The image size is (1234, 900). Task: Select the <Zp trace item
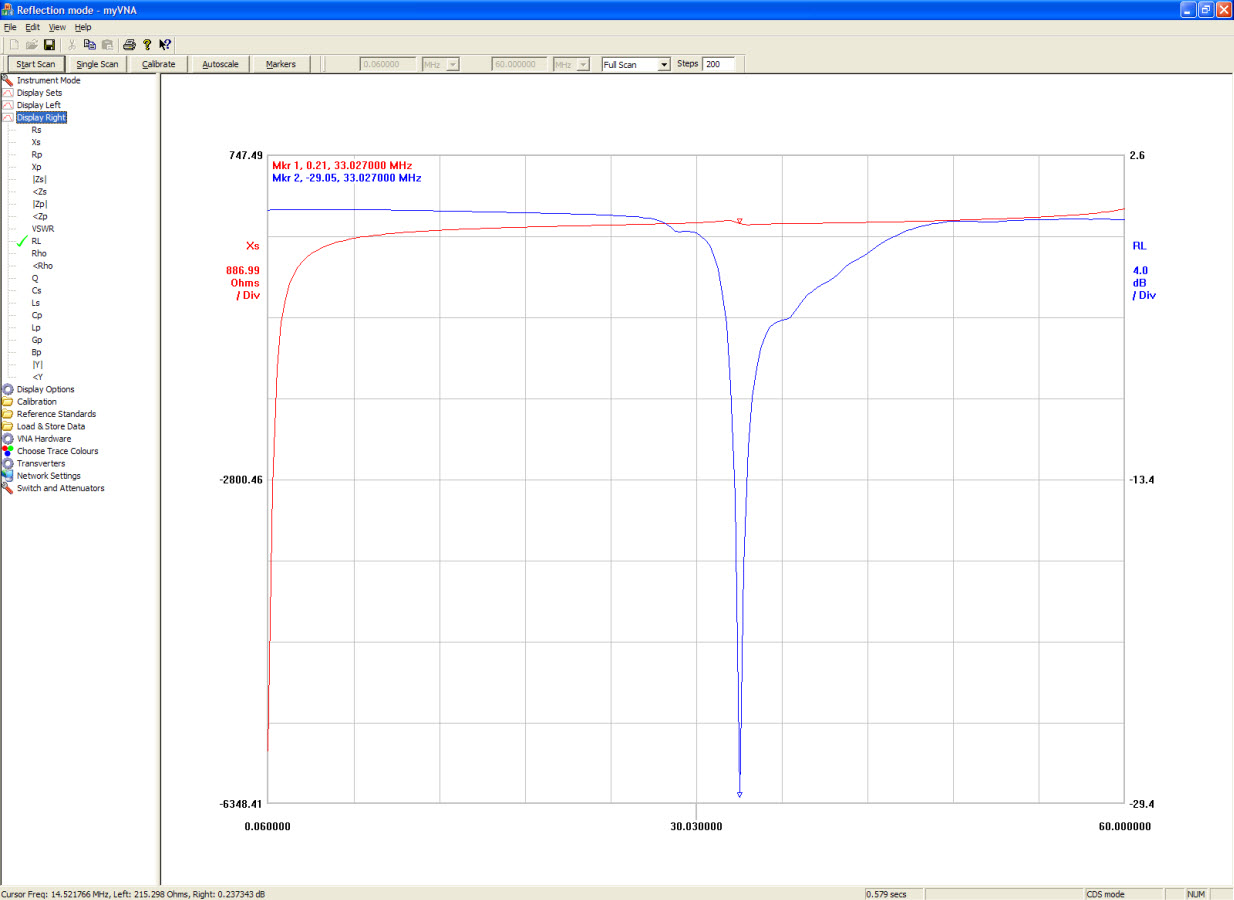coord(39,216)
